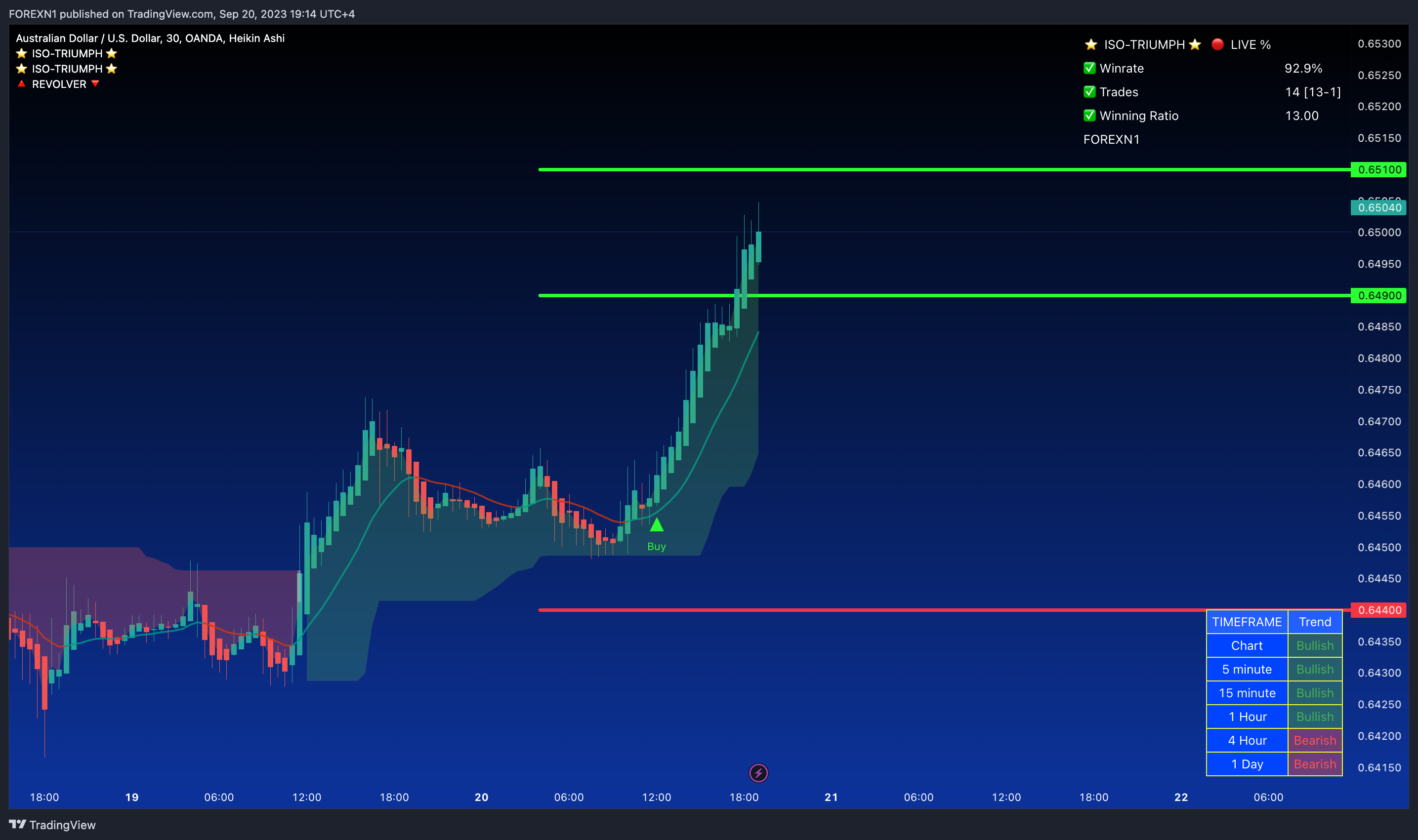This screenshot has height=840, width=1418.
Task: Click the second ISO-TRIUMPH indicator legend
Action: click(67, 69)
